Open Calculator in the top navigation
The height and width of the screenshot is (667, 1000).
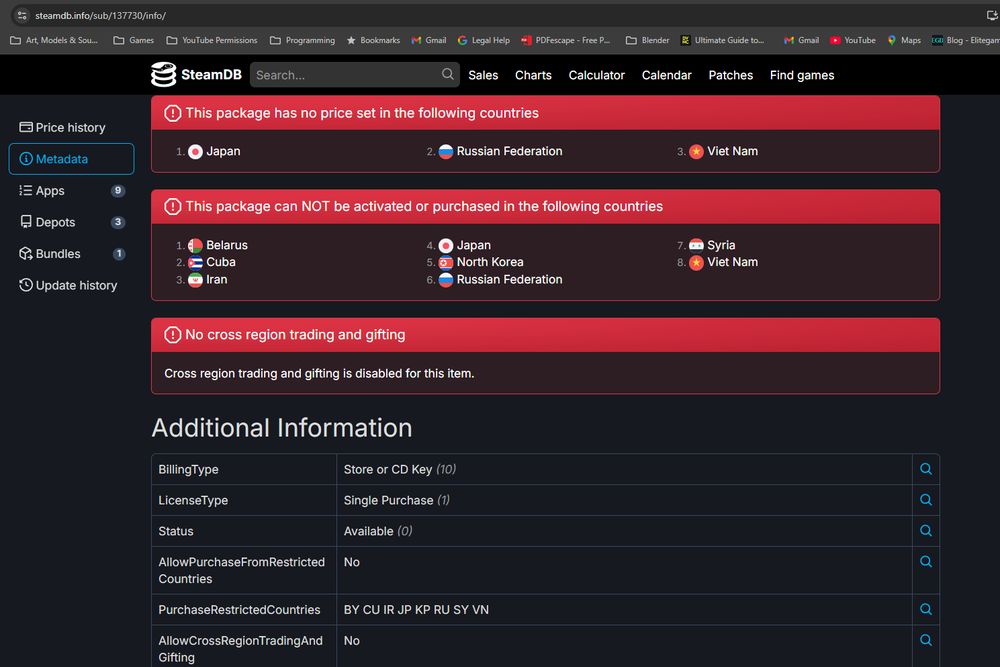596,75
